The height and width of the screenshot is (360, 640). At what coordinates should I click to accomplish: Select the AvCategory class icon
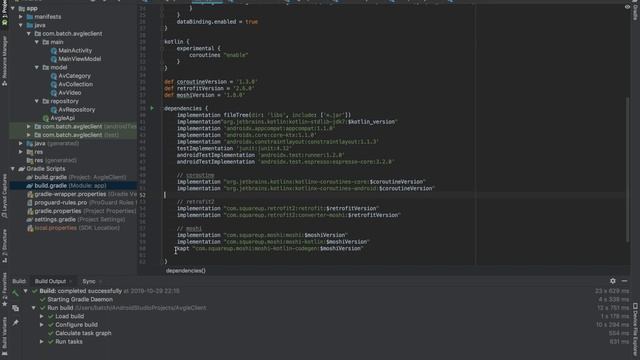pos(53,76)
